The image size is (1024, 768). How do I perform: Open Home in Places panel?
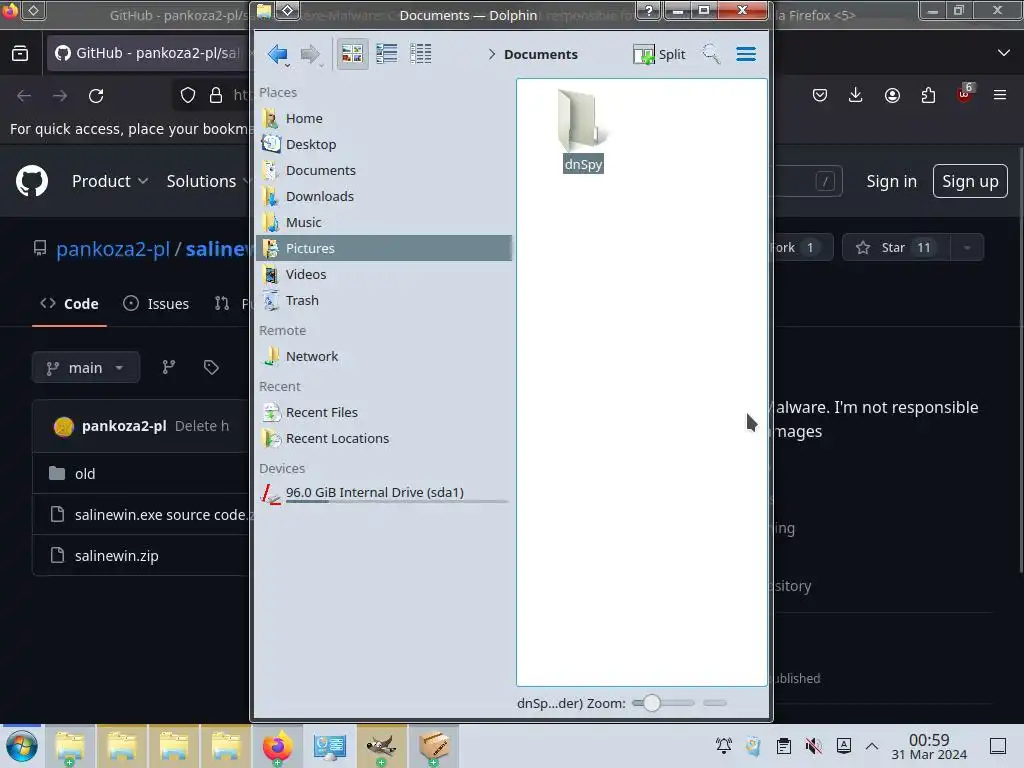385,118
